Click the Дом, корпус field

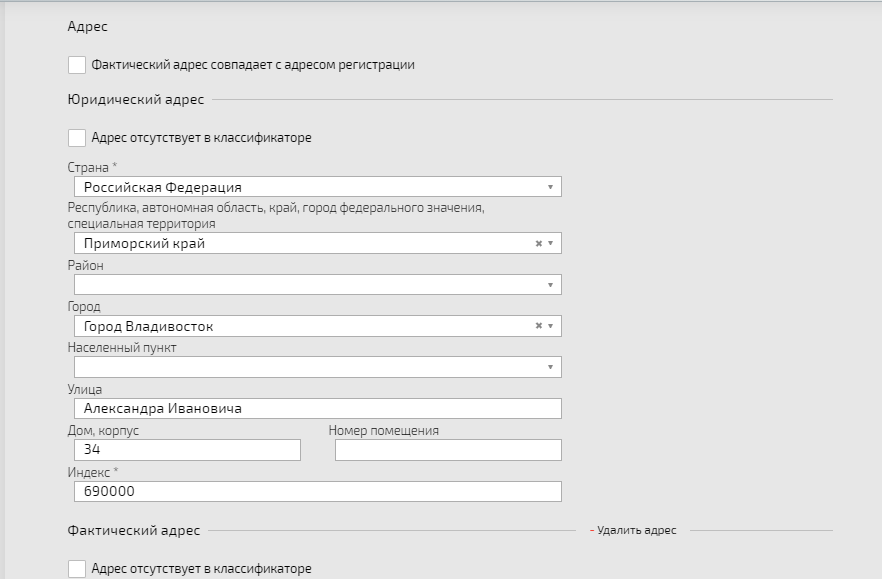click(x=187, y=450)
